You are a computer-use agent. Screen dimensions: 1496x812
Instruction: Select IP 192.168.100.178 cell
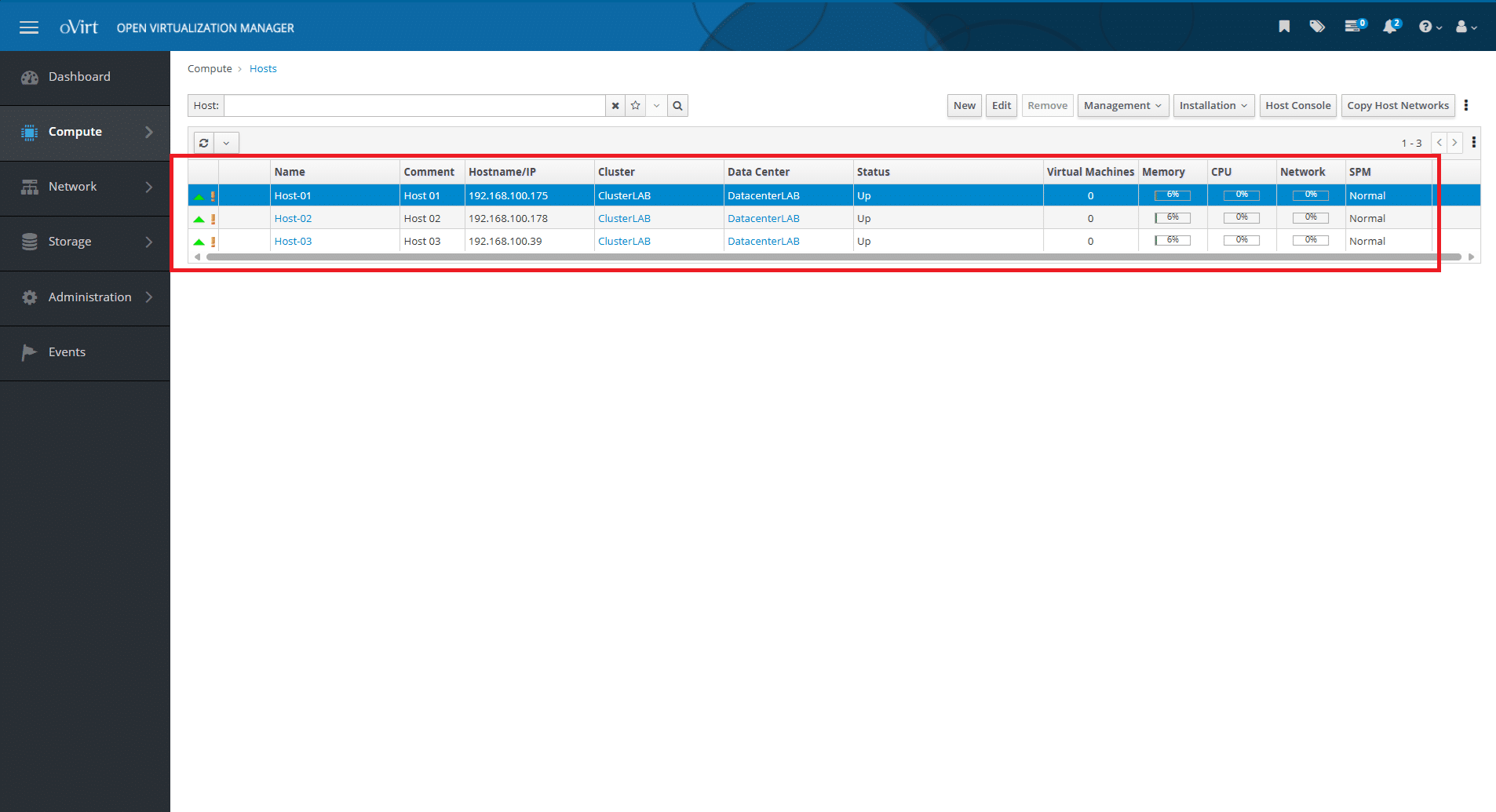530,219
